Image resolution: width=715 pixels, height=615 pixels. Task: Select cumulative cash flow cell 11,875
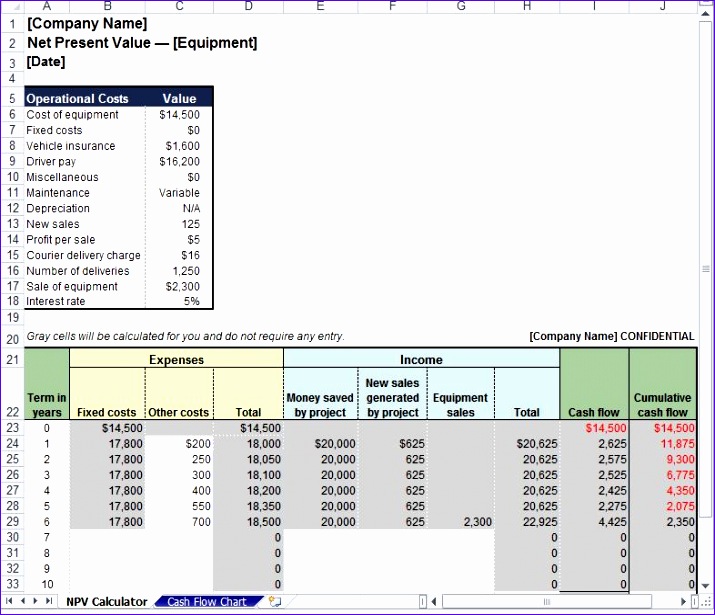coord(663,444)
